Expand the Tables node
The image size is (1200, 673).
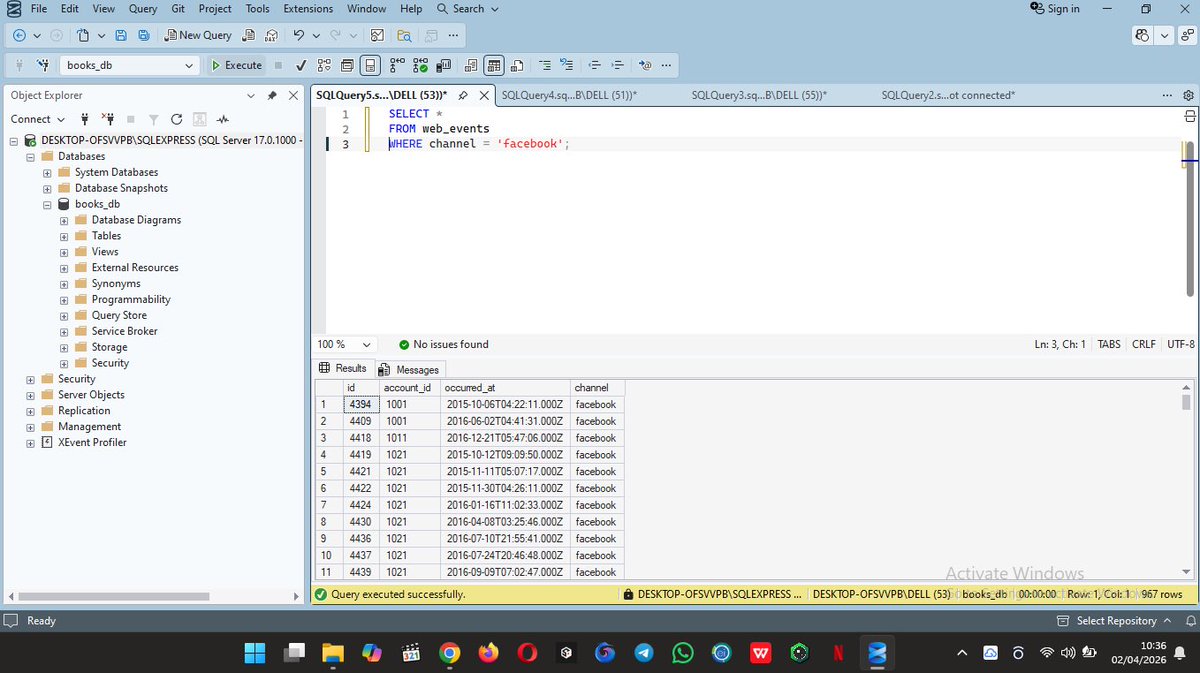(64, 236)
